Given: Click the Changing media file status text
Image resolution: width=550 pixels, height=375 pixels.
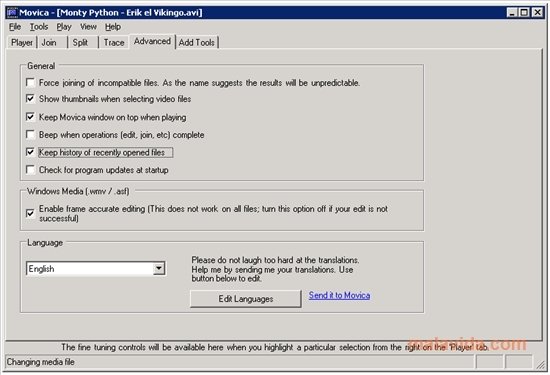Looking at the screenshot, I should pos(41,362).
